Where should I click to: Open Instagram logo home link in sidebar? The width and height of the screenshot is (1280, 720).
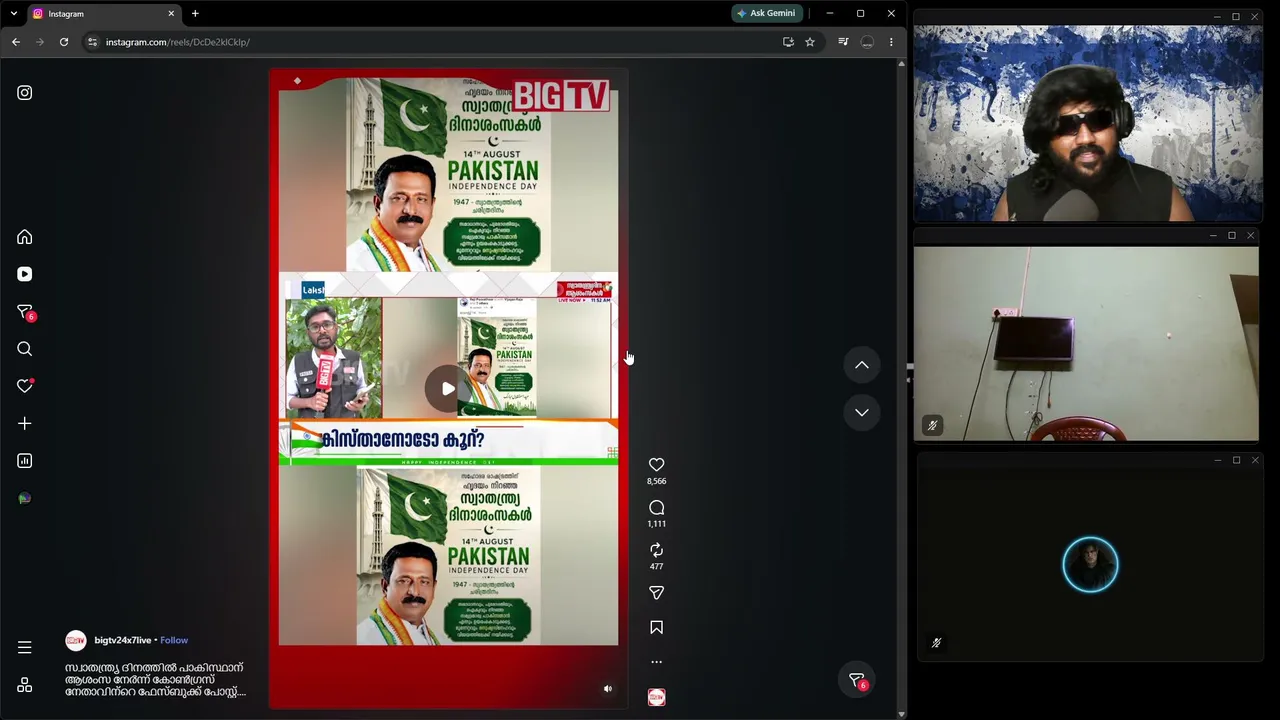click(25, 93)
